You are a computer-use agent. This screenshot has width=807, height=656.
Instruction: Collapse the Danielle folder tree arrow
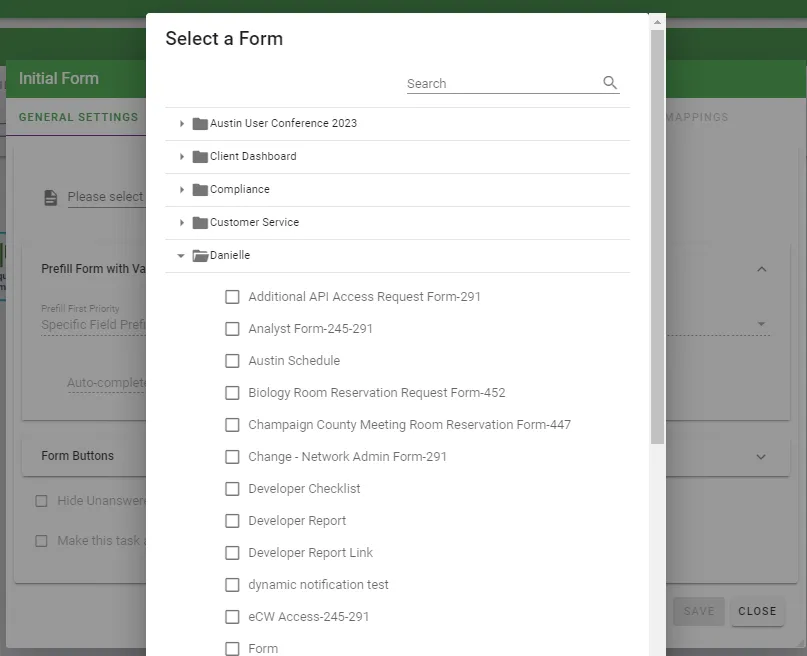tap(181, 255)
